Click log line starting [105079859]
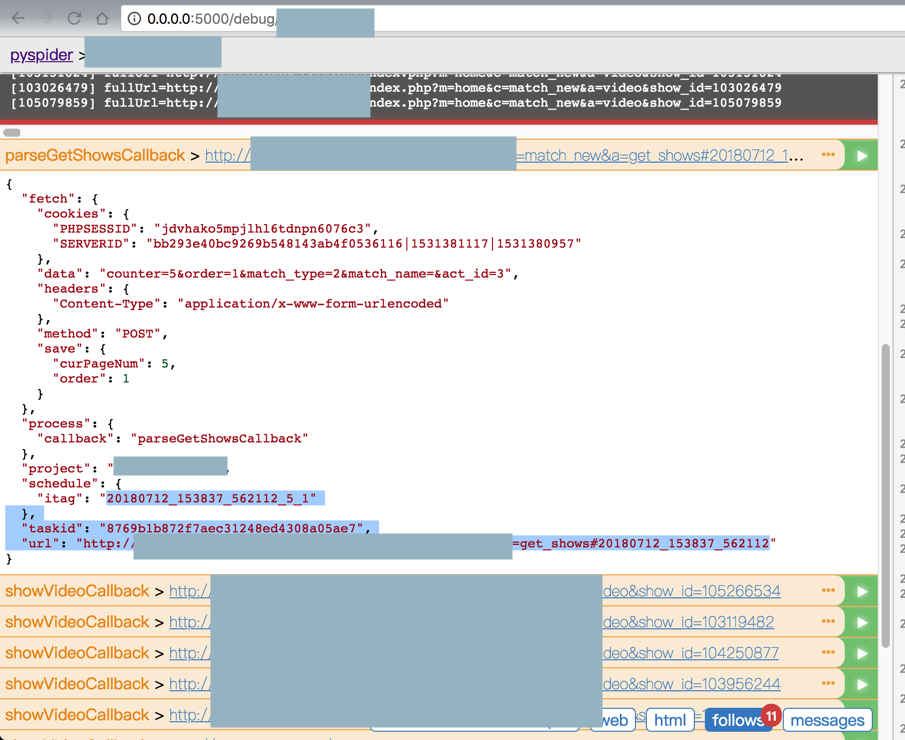Screen dimensions: 905x740 [396, 103]
